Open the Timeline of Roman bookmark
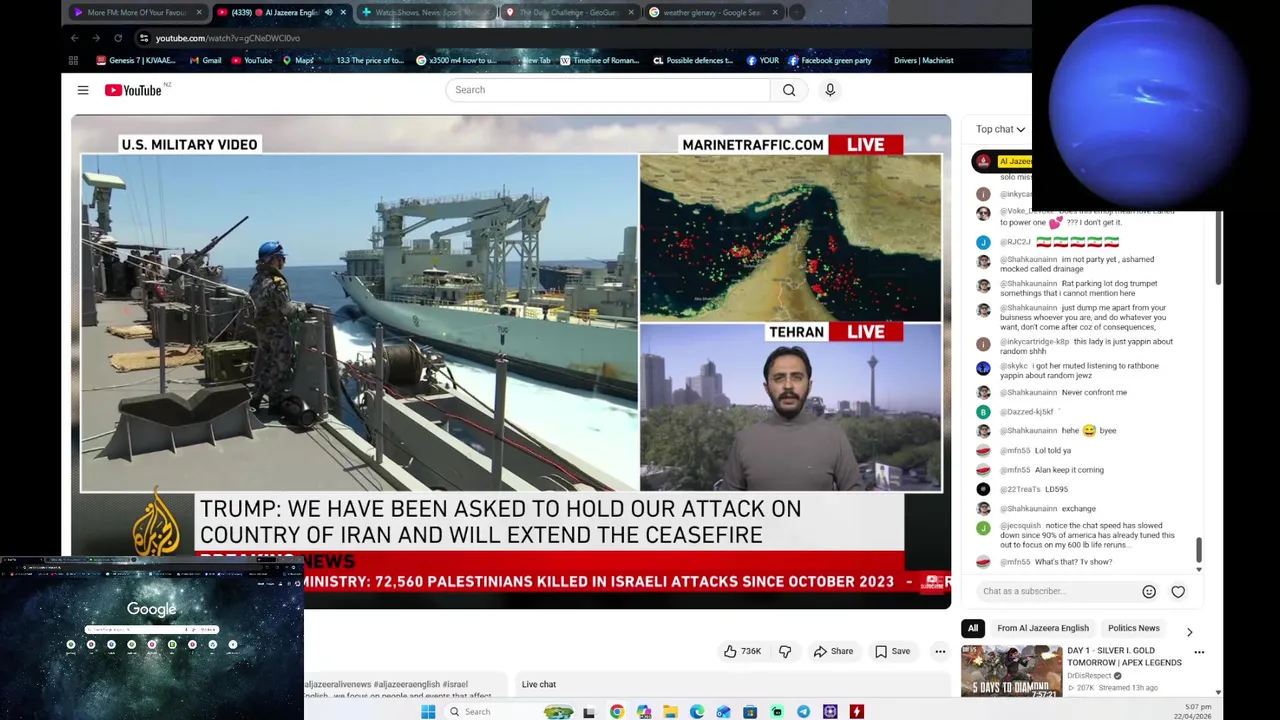1280x720 pixels. (x=600, y=60)
